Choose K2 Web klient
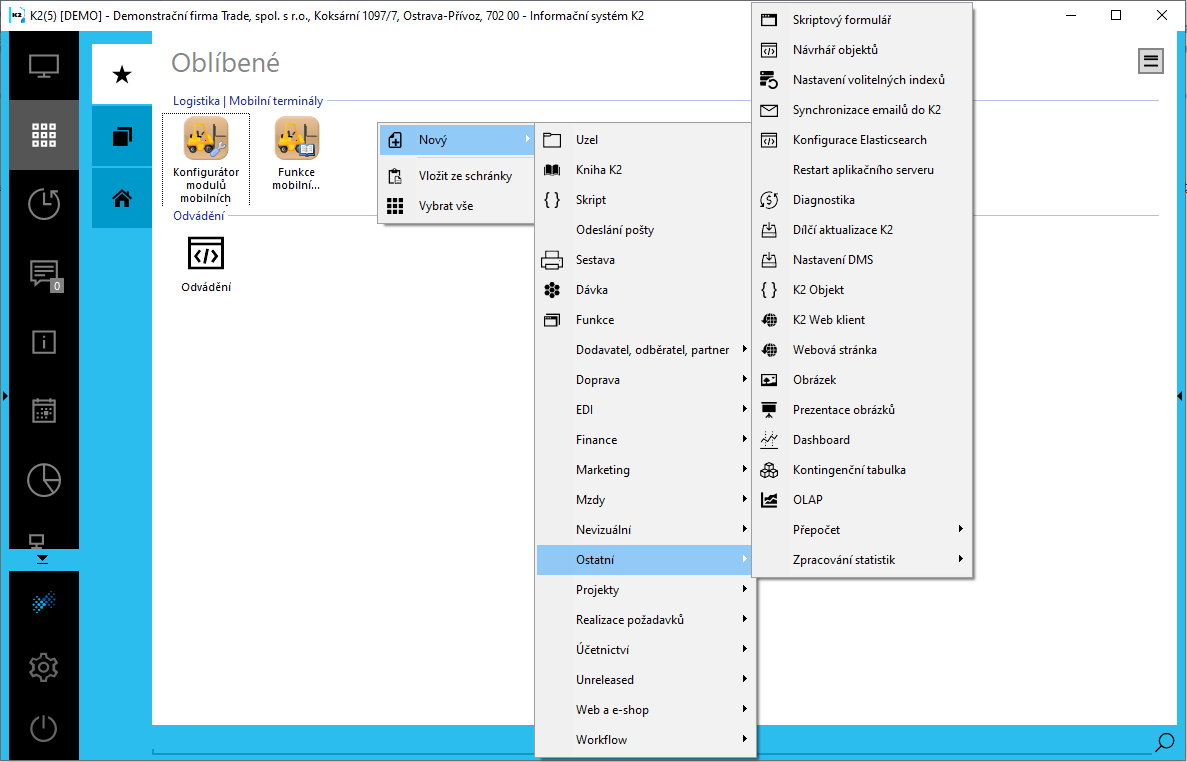 pos(862,320)
